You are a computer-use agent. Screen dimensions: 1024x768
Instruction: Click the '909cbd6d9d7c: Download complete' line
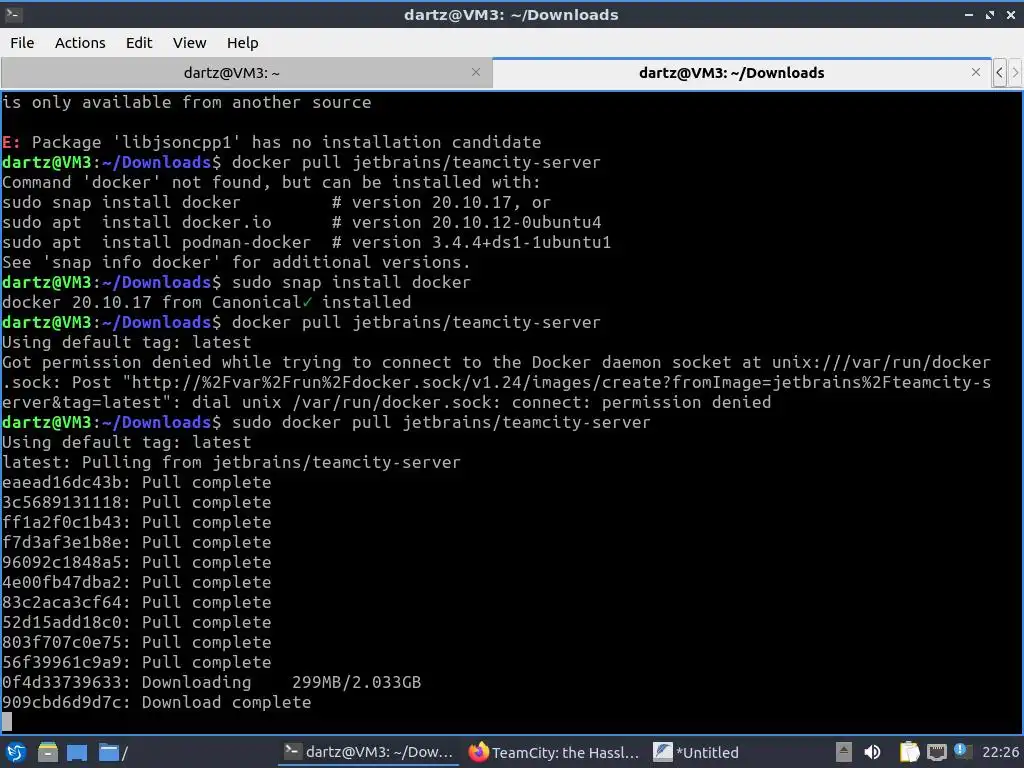(157, 702)
